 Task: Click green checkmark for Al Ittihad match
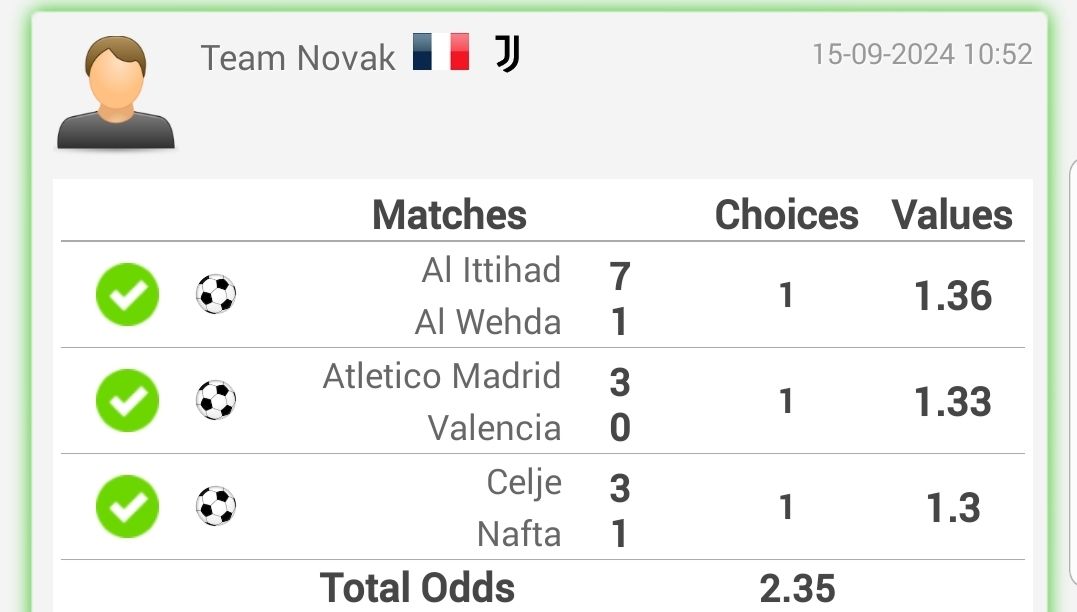pyautogui.click(x=128, y=294)
